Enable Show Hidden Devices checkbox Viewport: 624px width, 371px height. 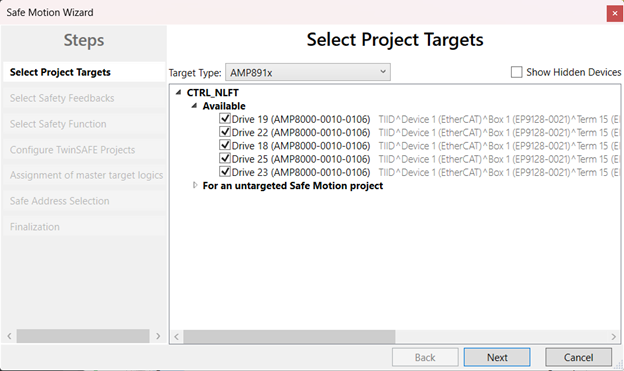click(517, 72)
